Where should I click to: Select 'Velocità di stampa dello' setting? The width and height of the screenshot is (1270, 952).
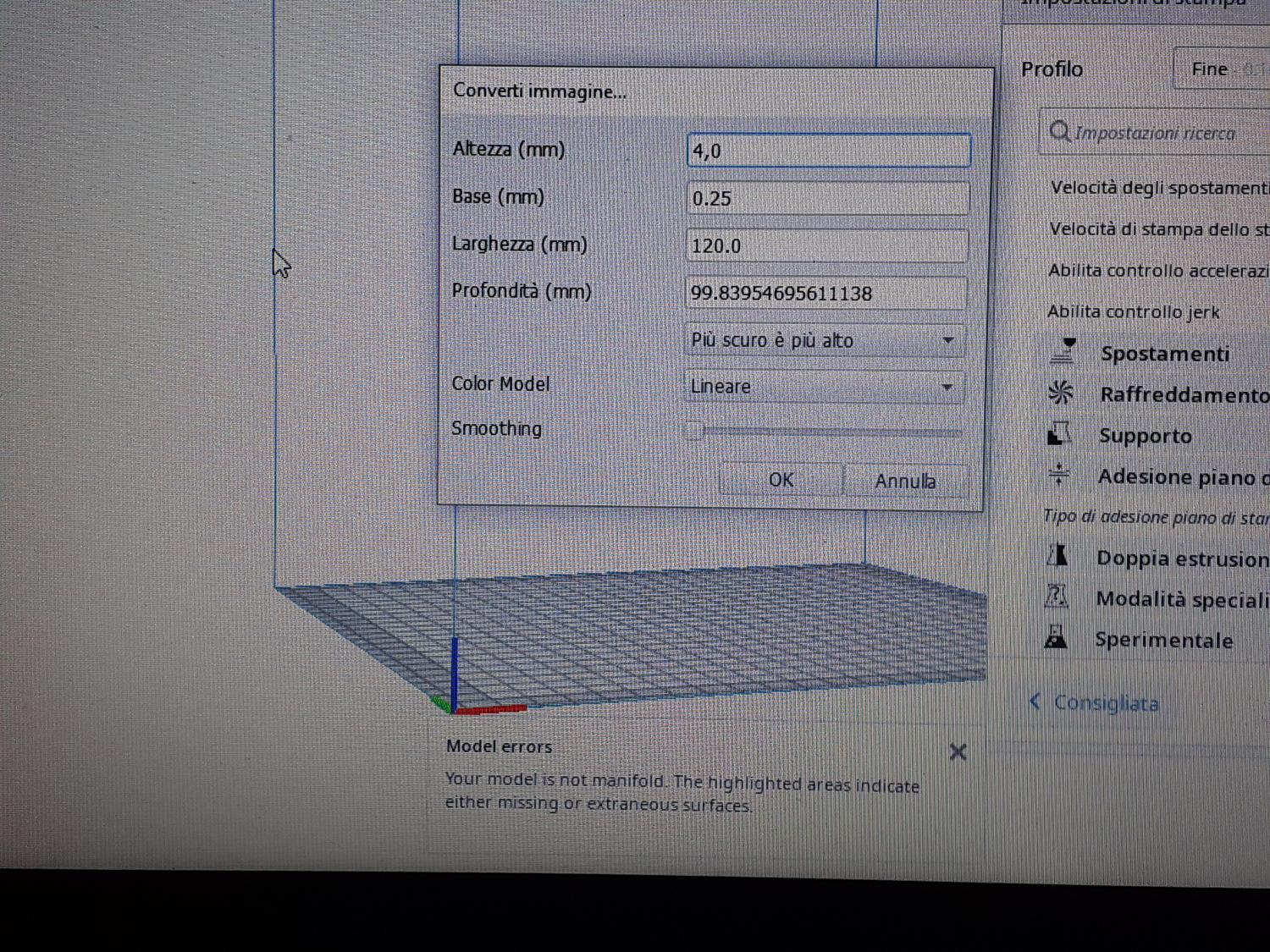(1159, 229)
